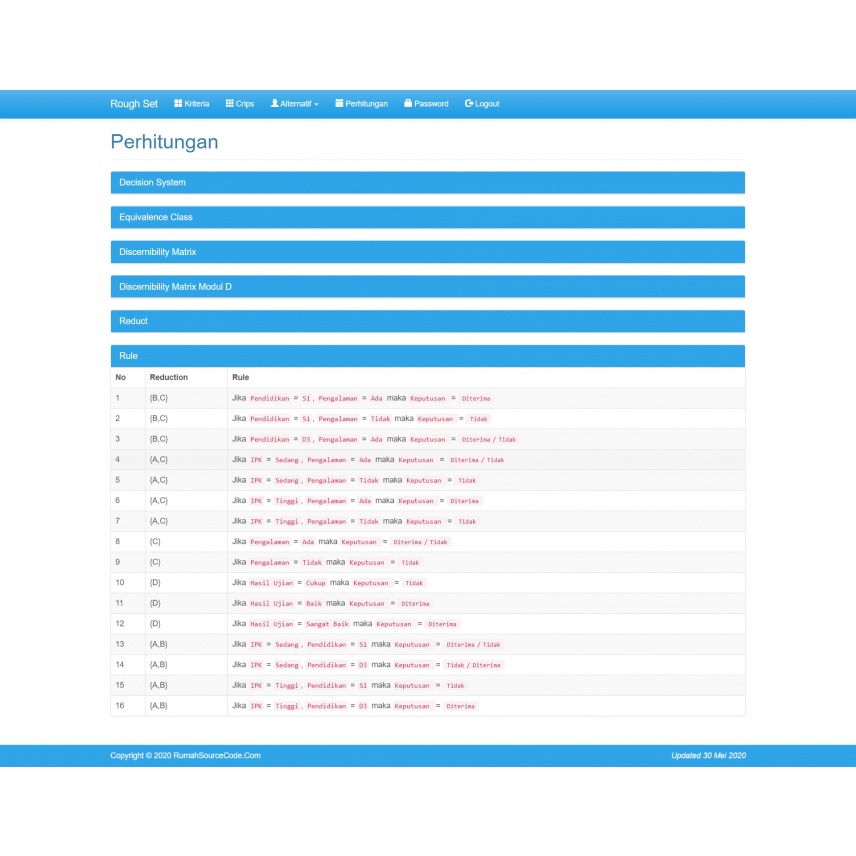Expand the Equivalence Class panel
This screenshot has width=856, height=856.
click(427, 217)
